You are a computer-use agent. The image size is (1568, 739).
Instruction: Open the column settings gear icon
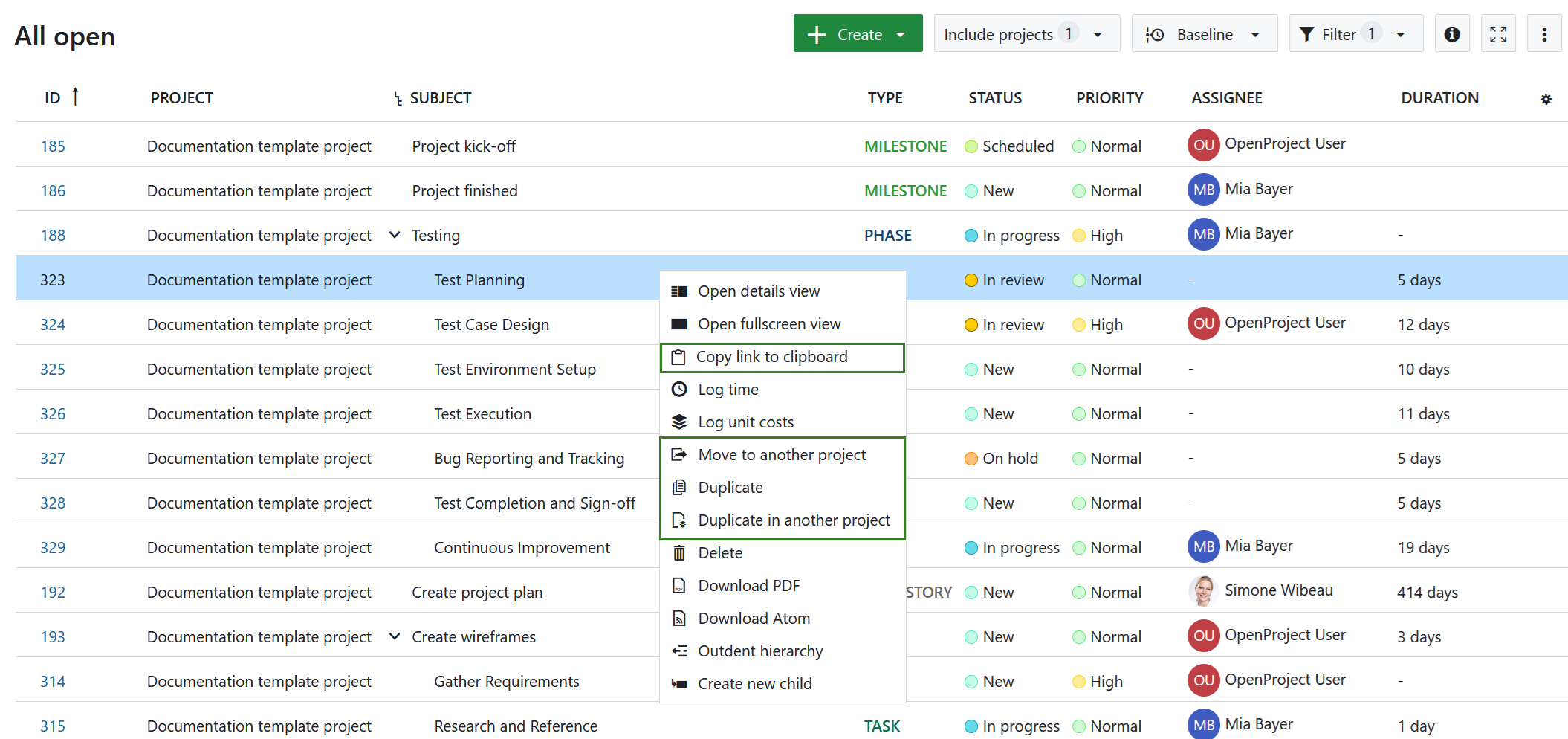point(1546,98)
